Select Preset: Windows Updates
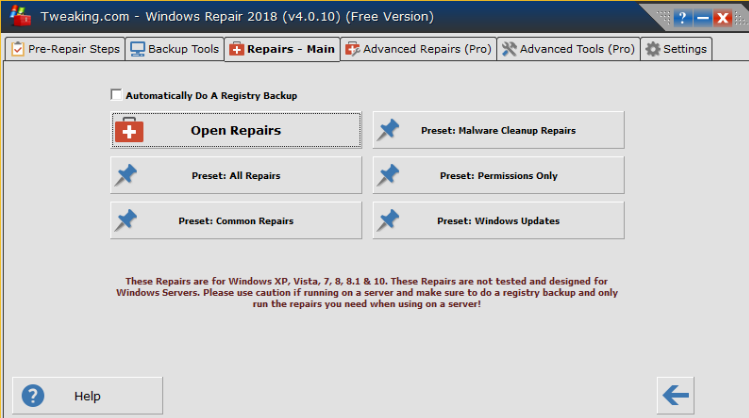 pyautogui.click(x=498, y=220)
